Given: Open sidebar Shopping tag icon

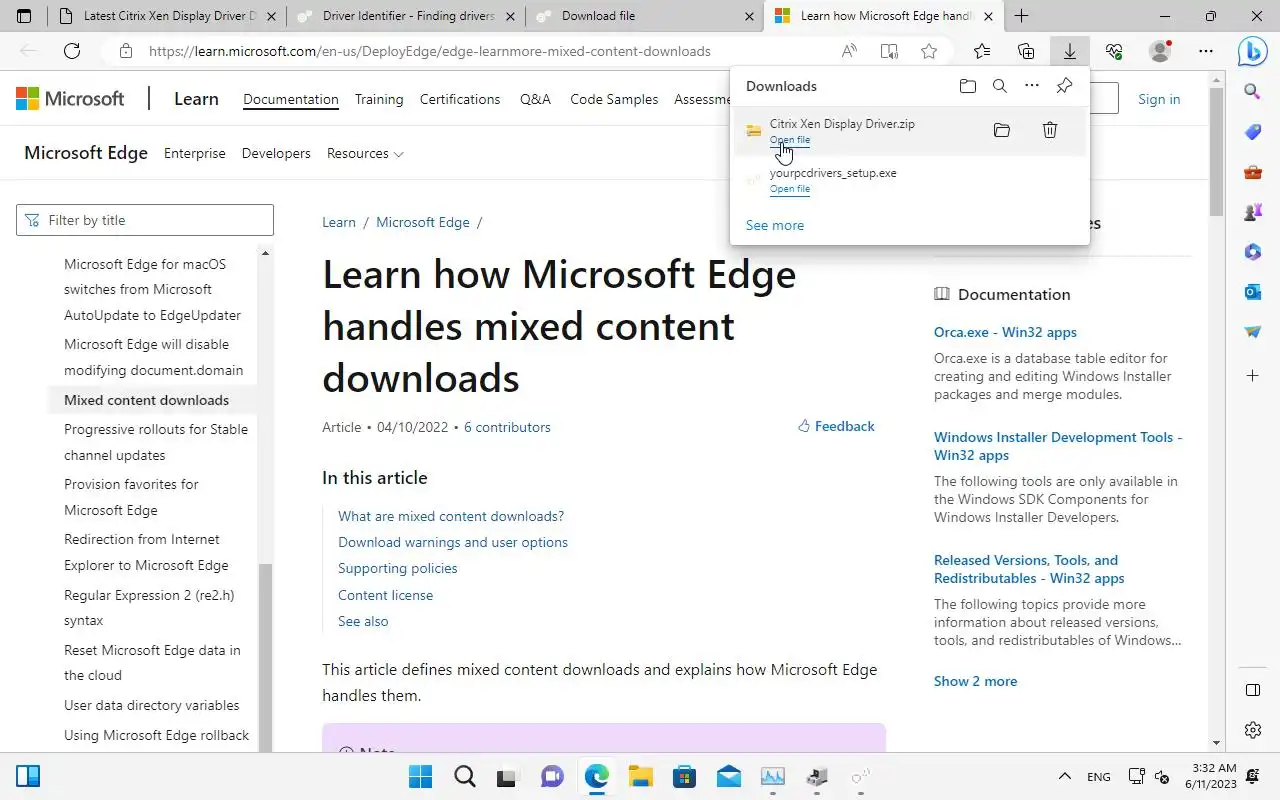Looking at the screenshot, I should [x=1253, y=132].
